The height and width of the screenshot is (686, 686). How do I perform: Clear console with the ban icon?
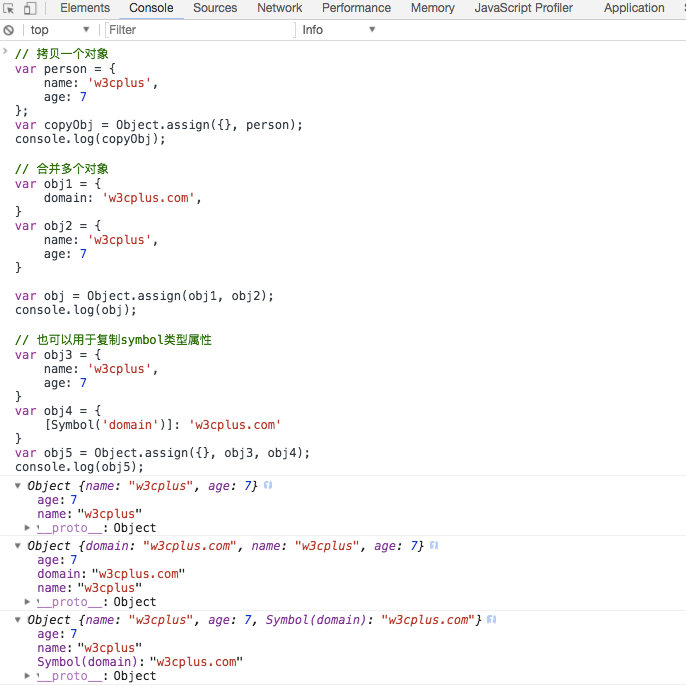coord(9,30)
